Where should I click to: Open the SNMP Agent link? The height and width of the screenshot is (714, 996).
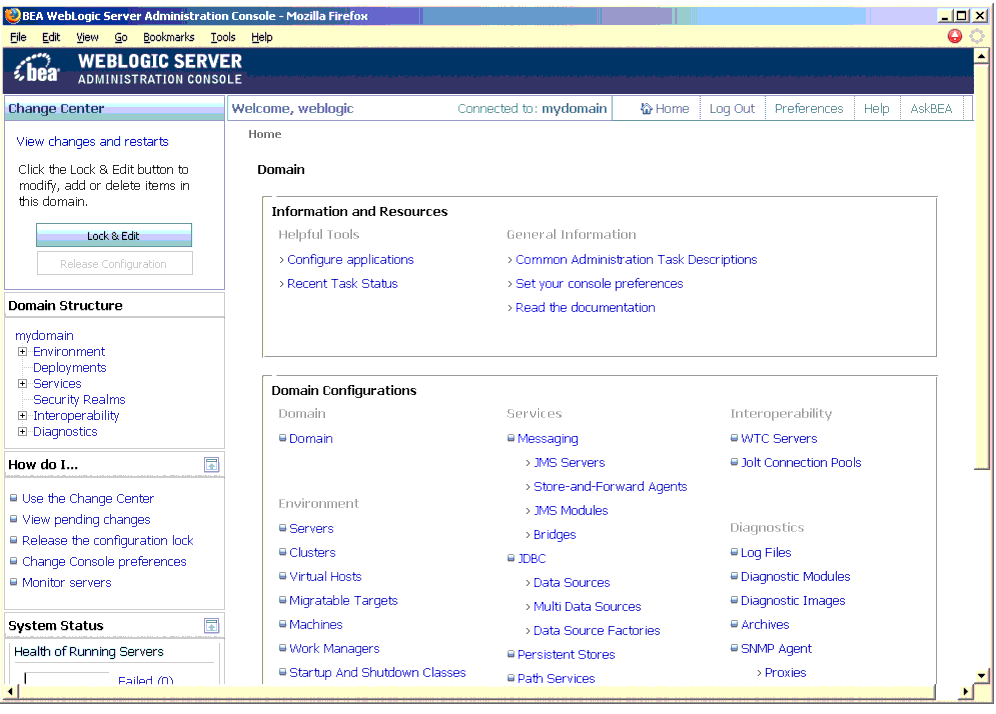pyautogui.click(x=776, y=649)
